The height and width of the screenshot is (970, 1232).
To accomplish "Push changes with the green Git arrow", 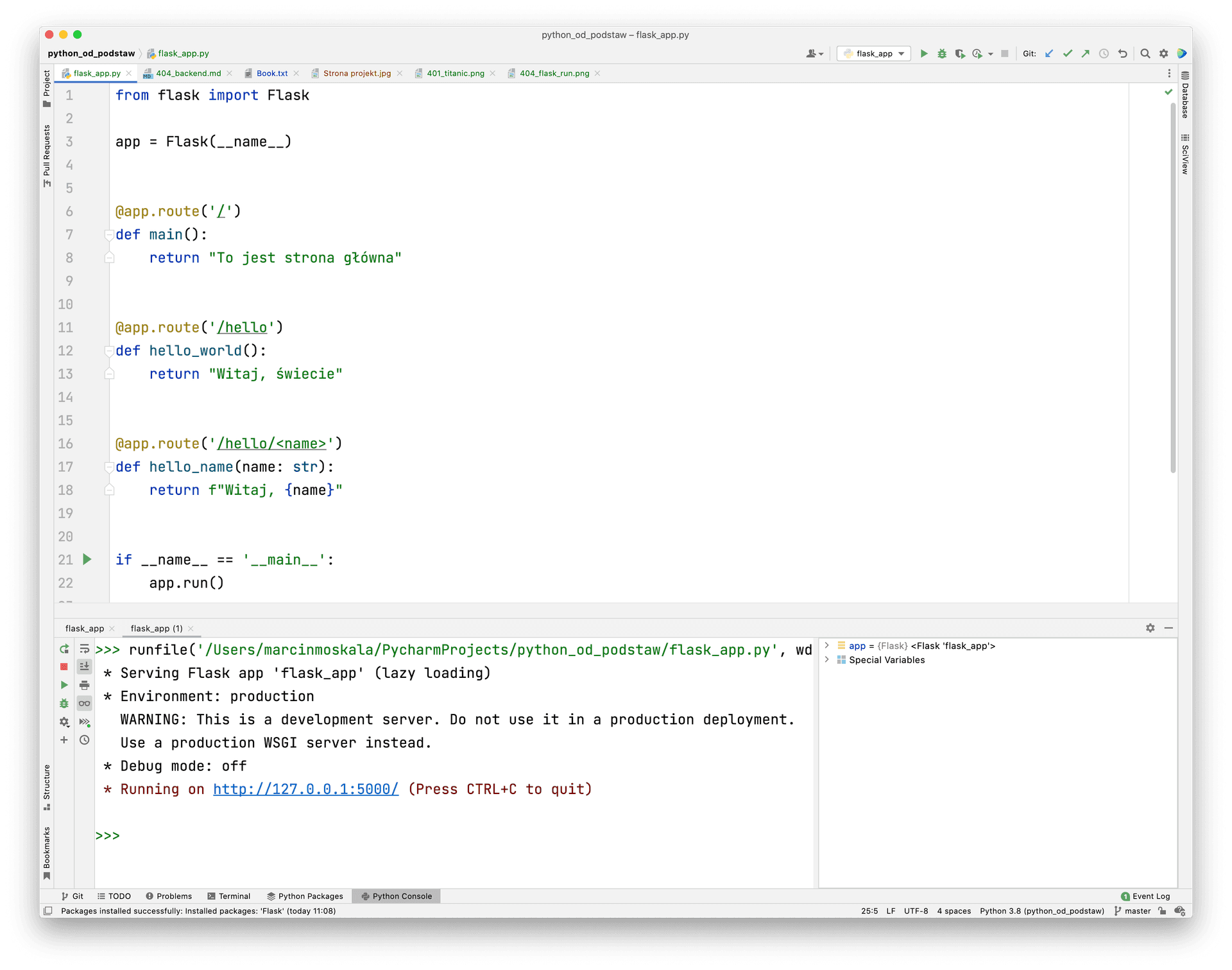I will click(1085, 54).
